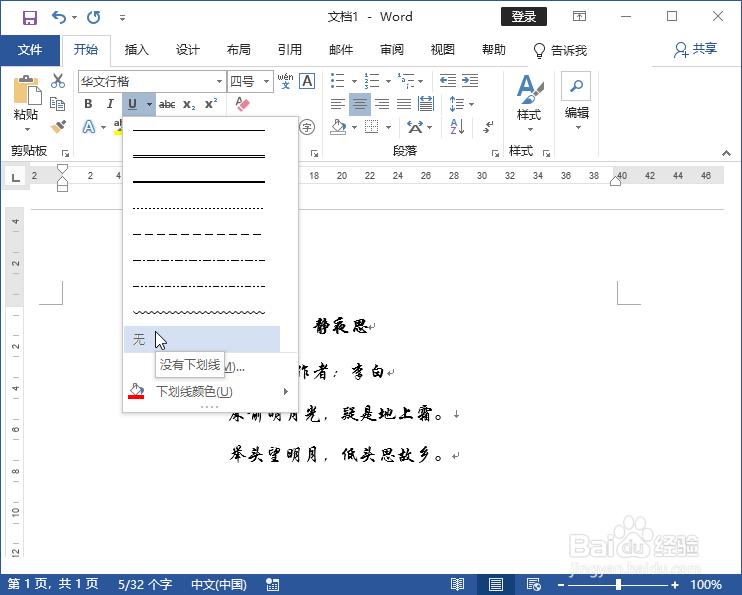Open the 编辑 editing menu

pos(576,102)
